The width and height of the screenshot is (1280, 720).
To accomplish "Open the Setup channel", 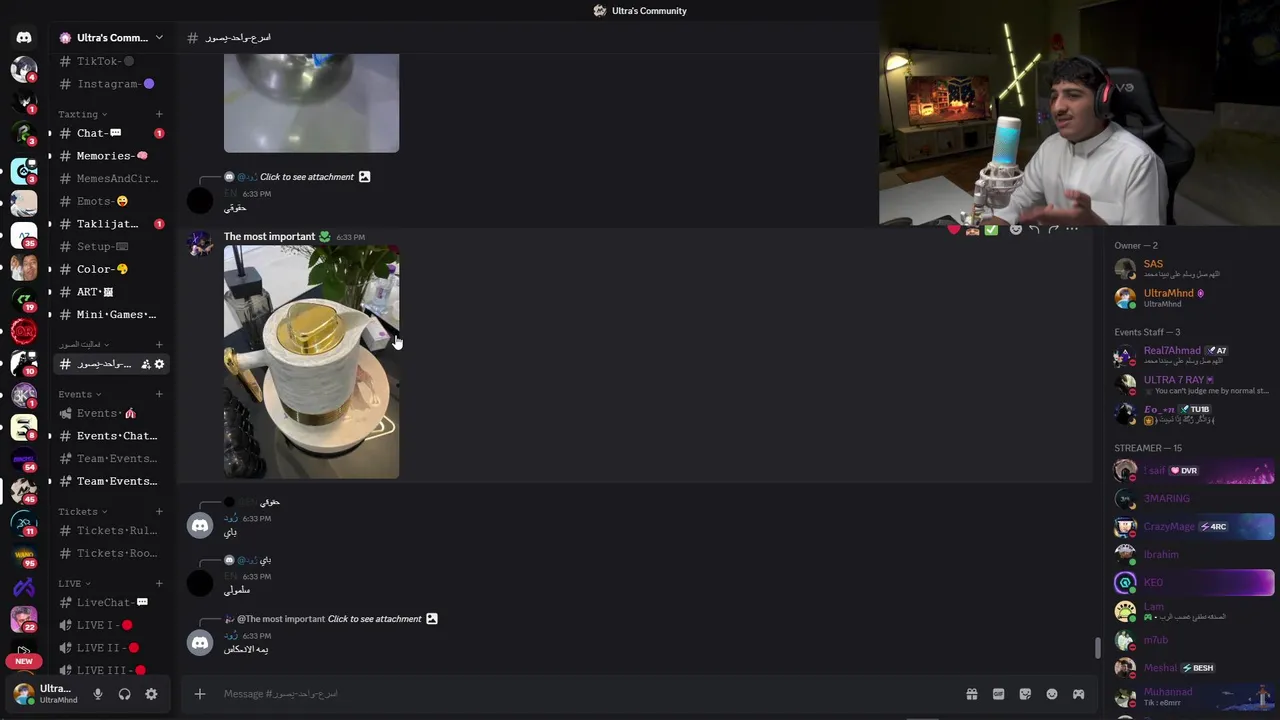I will tap(110, 246).
